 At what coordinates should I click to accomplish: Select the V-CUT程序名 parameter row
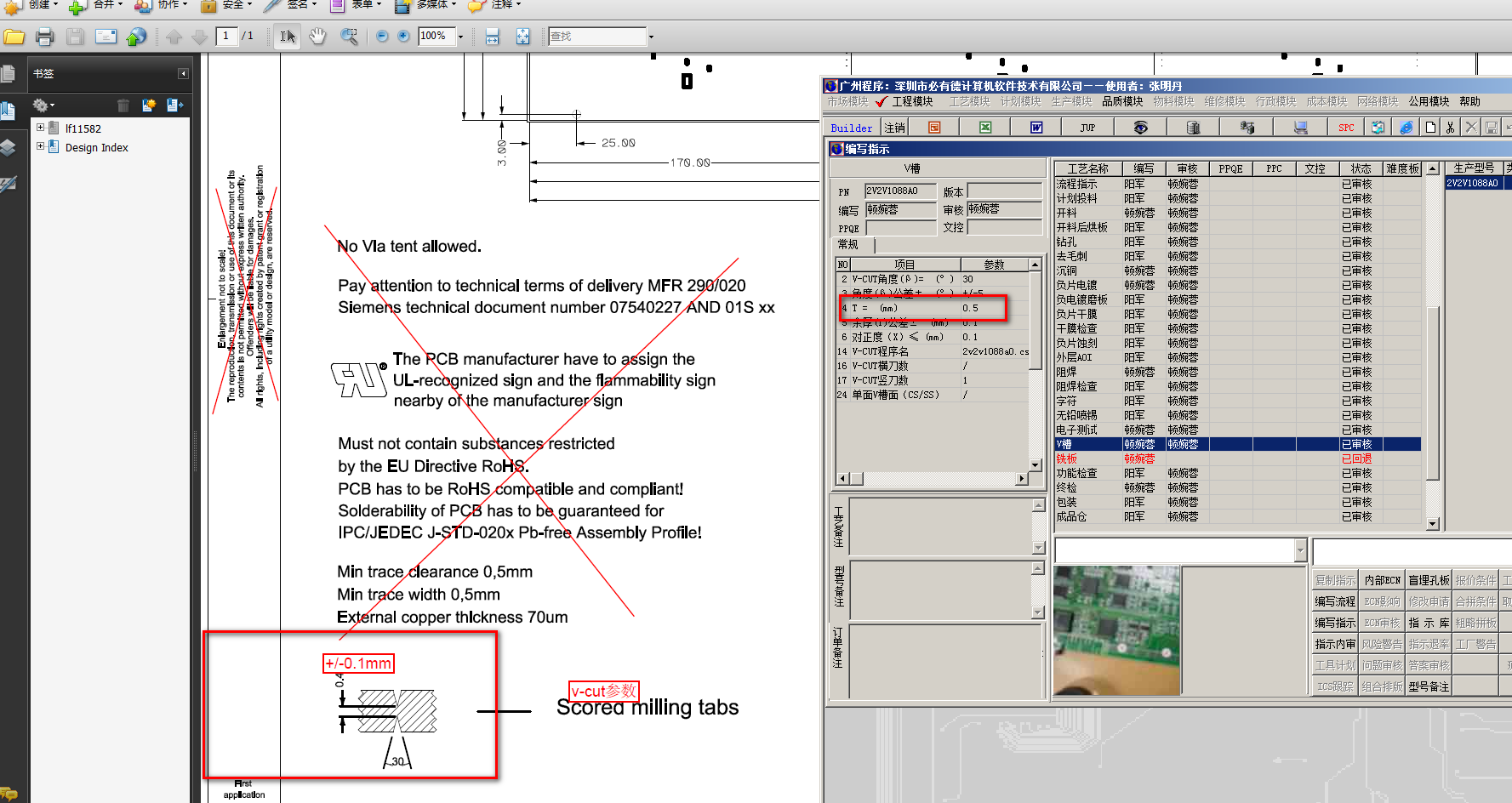coord(932,351)
